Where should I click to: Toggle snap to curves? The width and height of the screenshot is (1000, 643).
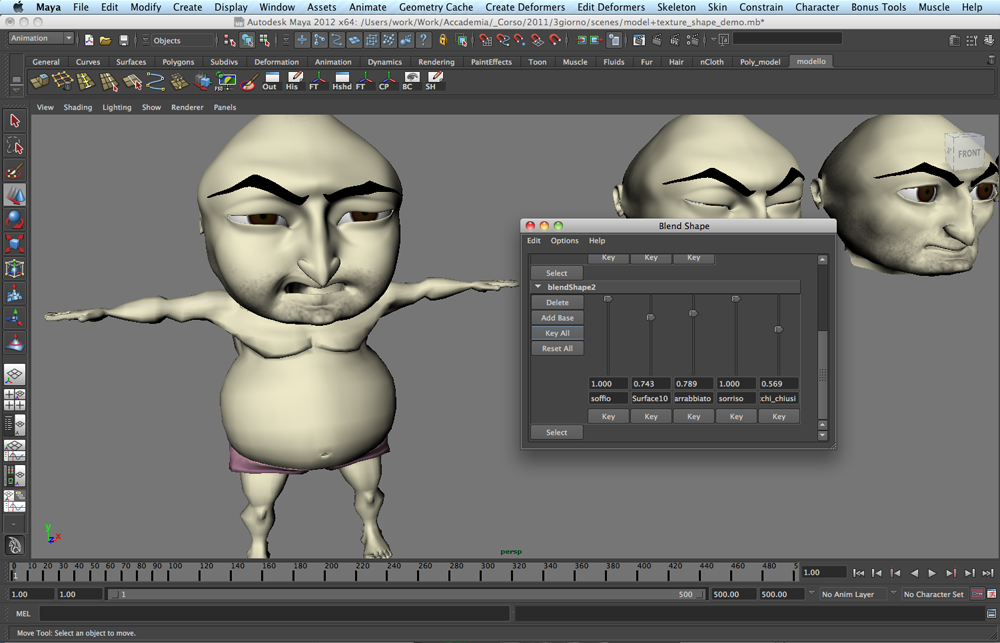[337, 40]
